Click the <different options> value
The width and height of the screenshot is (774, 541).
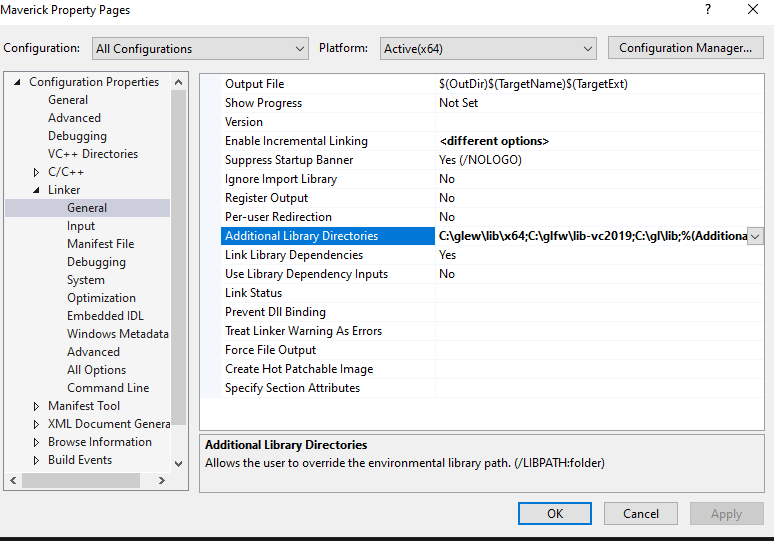click(494, 141)
